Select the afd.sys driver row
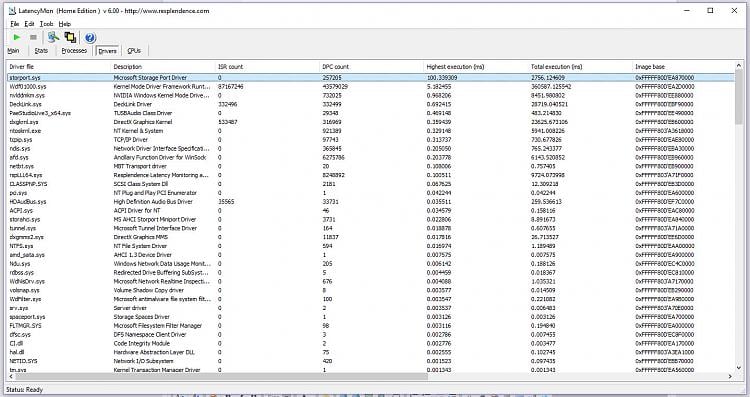Screen dimensions: 750x397 tap(371, 157)
